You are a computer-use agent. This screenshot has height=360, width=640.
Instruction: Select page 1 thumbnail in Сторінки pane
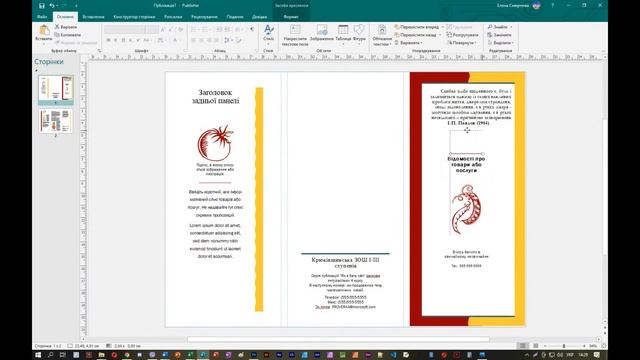56,88
